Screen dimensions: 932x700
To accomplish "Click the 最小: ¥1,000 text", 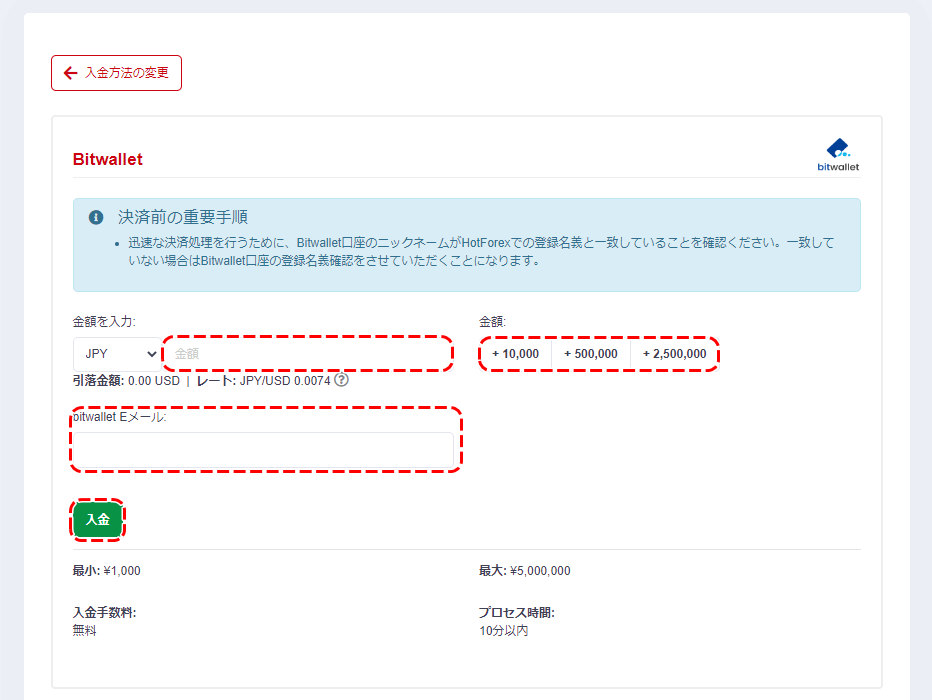I will [x=106, y=571].
